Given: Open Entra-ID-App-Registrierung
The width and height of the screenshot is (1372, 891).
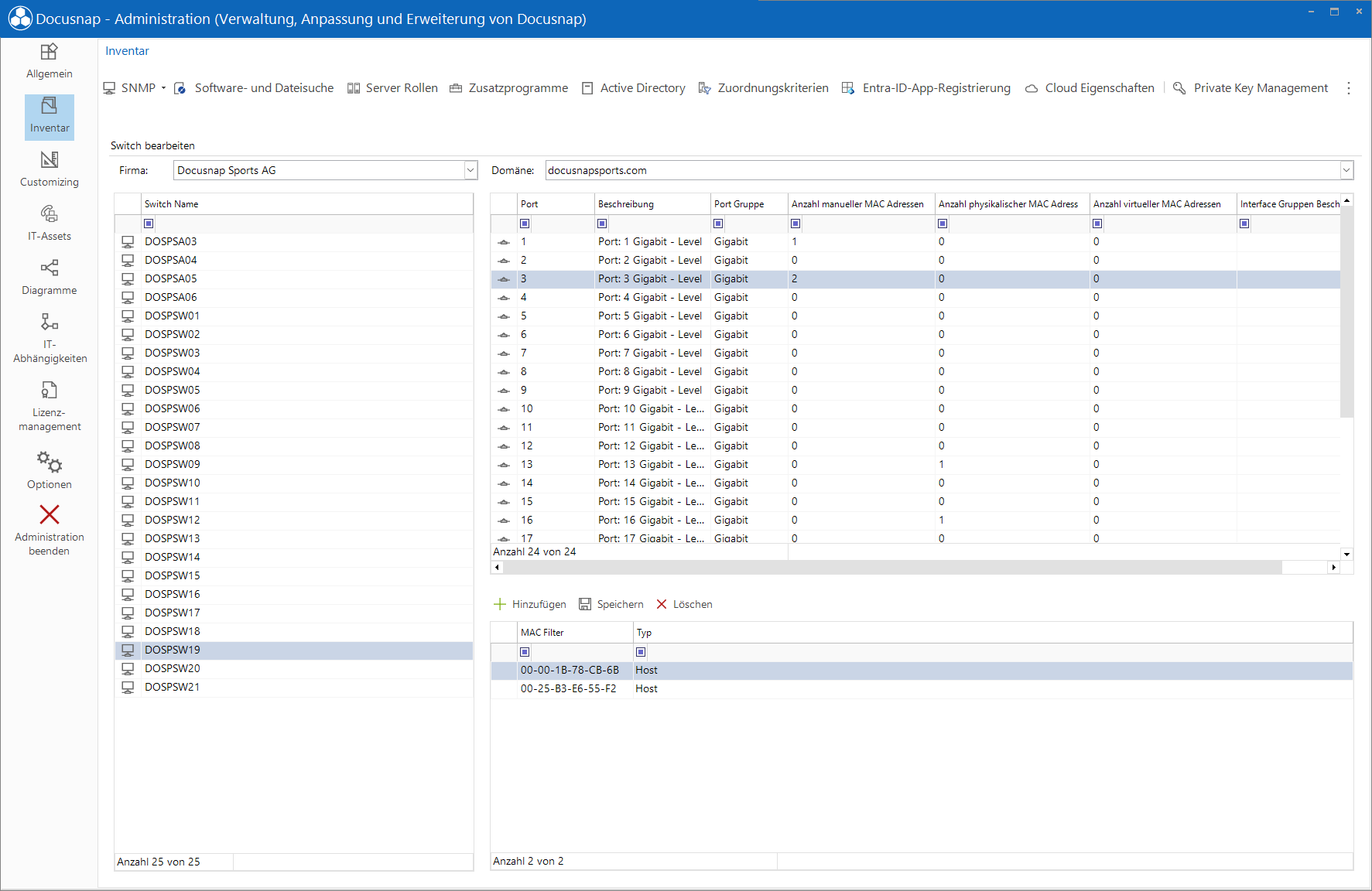Looking at the screenshot, I should click(x=926, y=88).
